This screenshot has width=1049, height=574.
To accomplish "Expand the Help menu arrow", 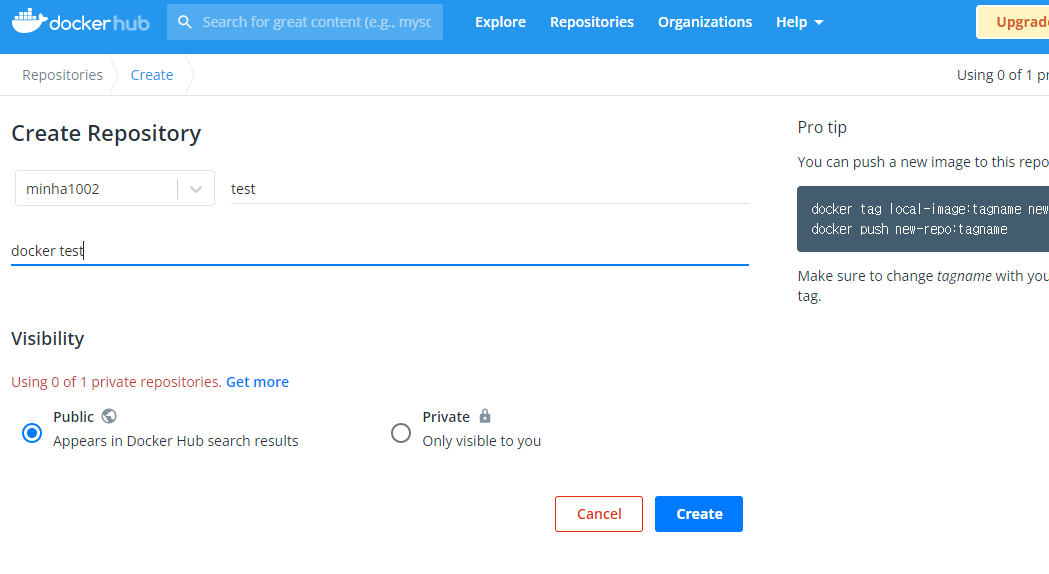I will click(x=819, y=23).
